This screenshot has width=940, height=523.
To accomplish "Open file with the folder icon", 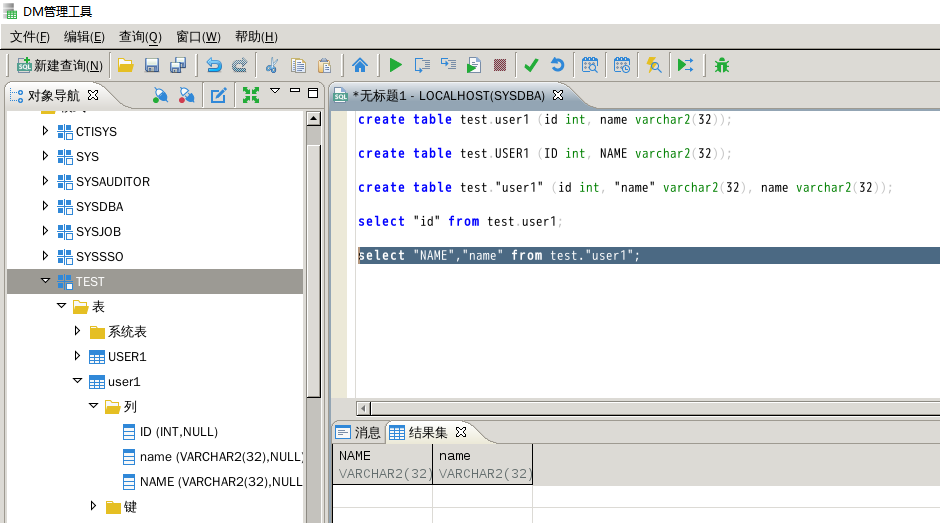I will pos(125,65).
